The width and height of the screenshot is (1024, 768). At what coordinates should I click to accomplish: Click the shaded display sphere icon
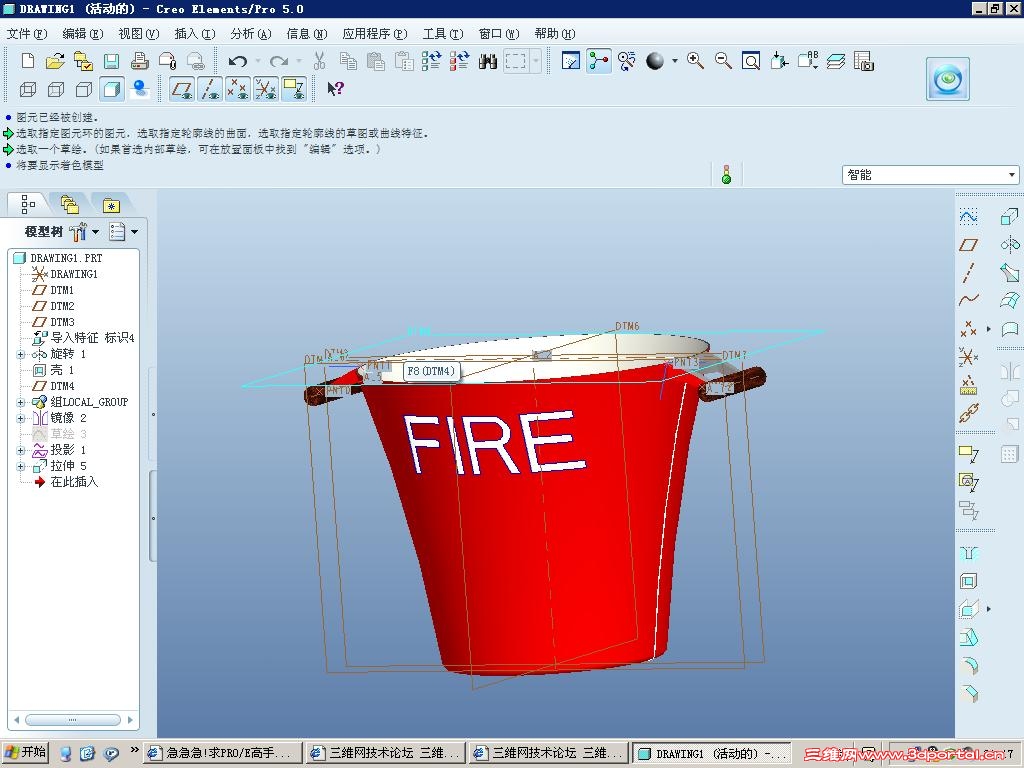click(x=657, y=61)
